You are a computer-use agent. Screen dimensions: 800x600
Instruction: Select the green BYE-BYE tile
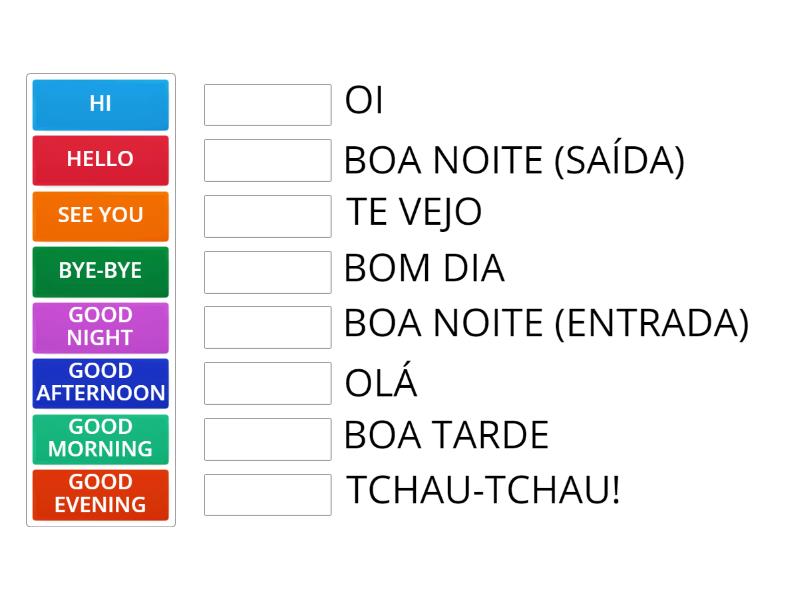tap(100, 271)
